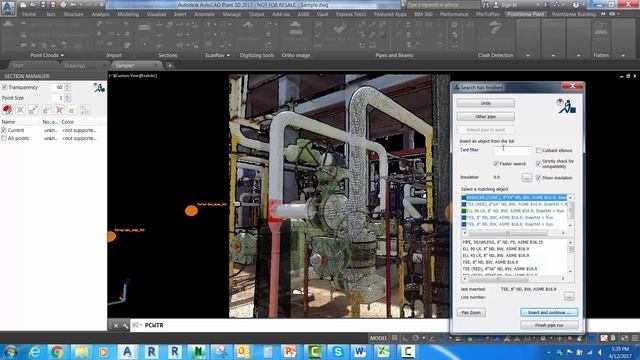Open Word from the taskbar
This screenshot has height=360, width=640.
point(360,352)
